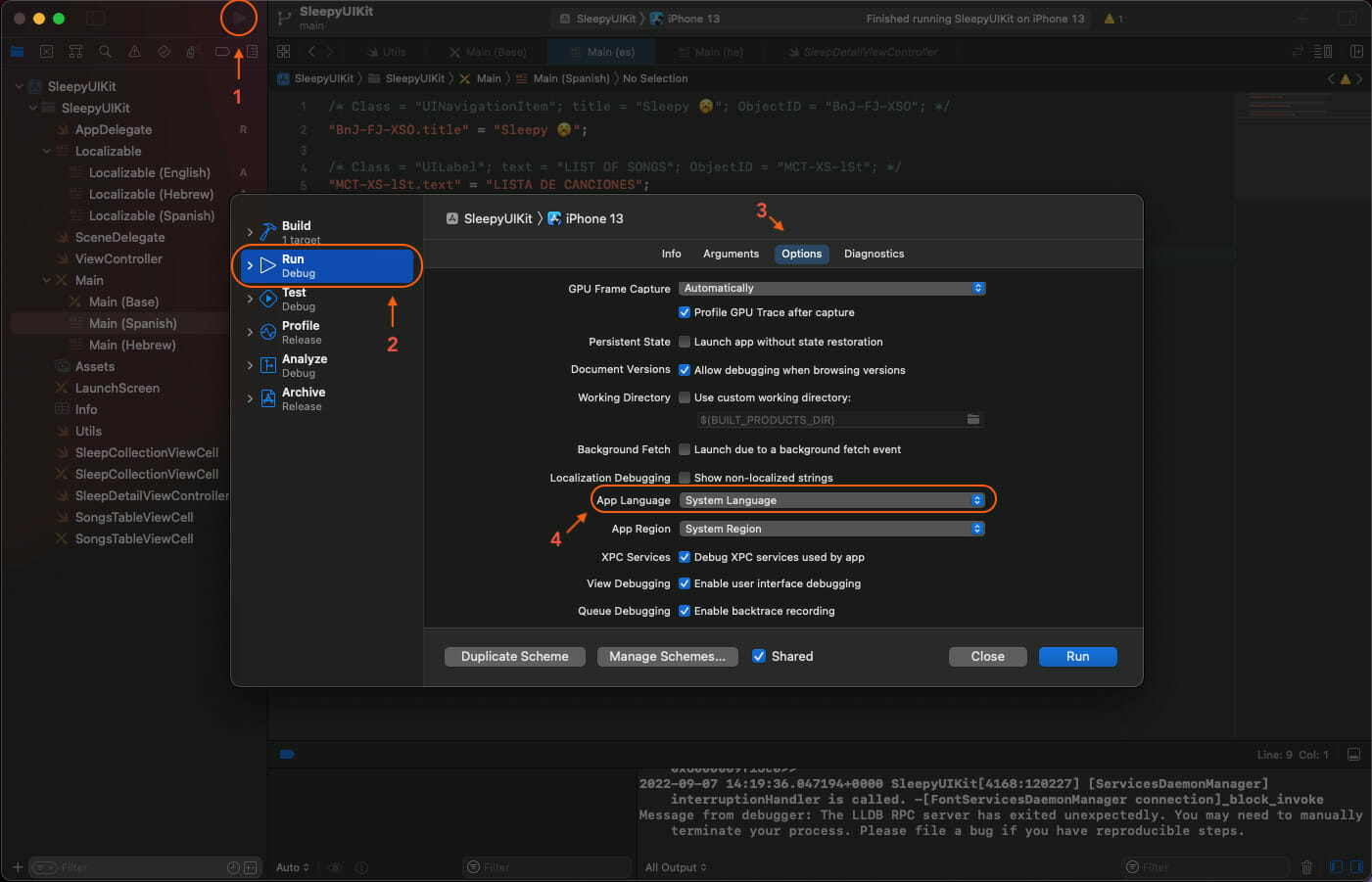Expand the Build scheme action
The width and height of the screenshot is (1372, 882).
[251, 232]
